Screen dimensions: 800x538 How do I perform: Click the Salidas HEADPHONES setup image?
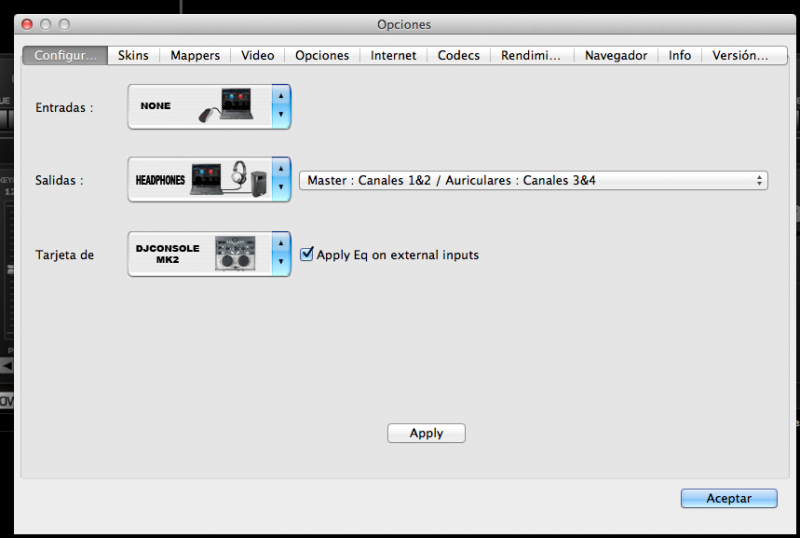tap(230, 179)
